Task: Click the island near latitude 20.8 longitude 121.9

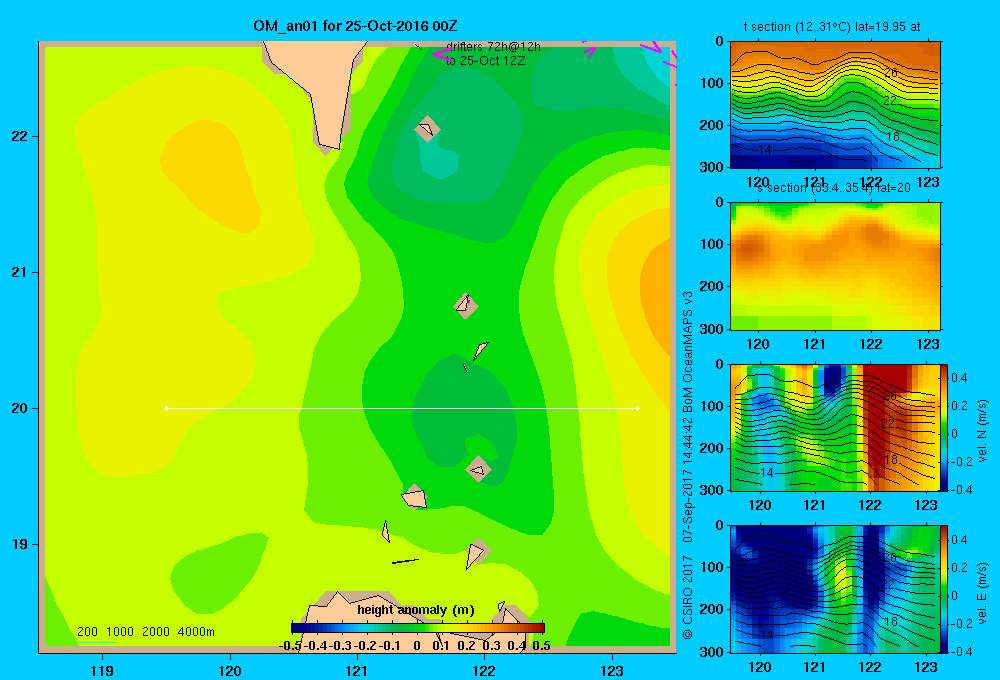Action: pyautogui.click(x=466, y=305)
